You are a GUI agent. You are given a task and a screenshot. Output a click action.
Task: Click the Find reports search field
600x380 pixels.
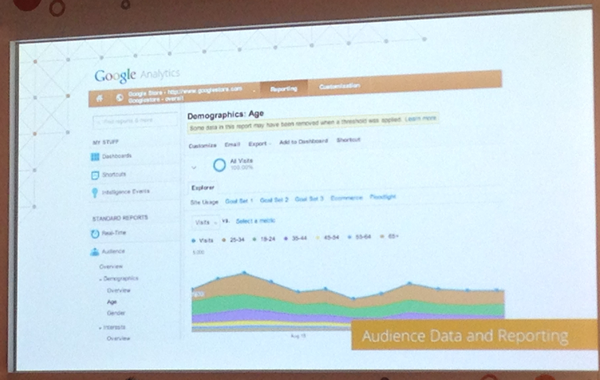pyautogui.click(x=135, y=121)
